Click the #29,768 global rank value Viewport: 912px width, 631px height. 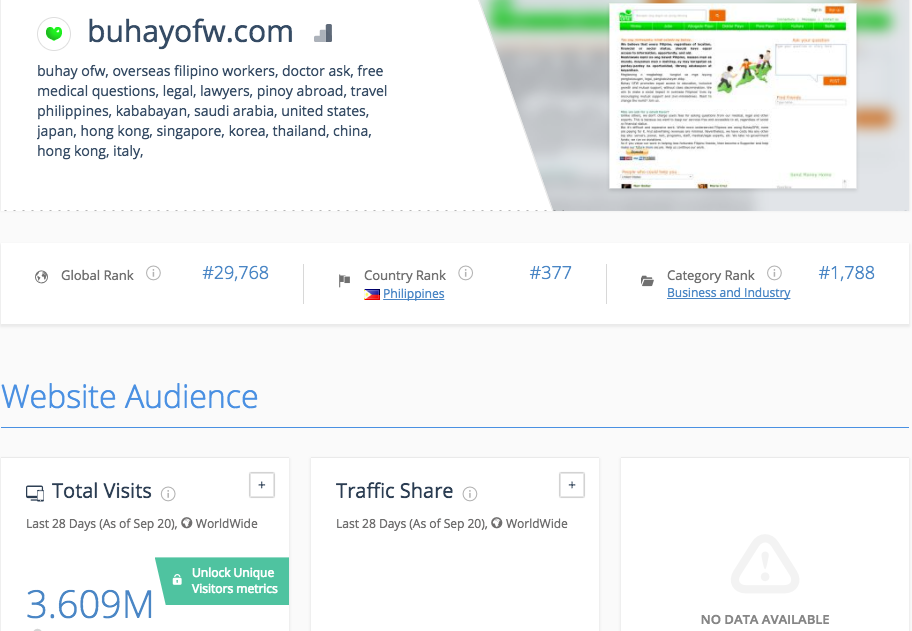236,273
